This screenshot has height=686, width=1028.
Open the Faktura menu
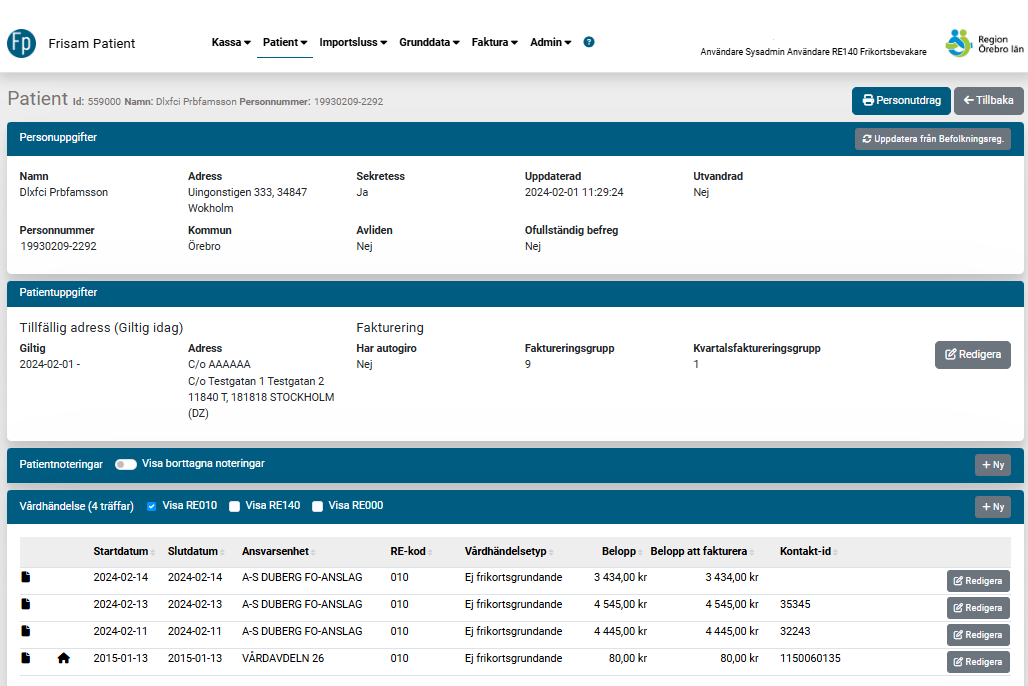(495, 42)
